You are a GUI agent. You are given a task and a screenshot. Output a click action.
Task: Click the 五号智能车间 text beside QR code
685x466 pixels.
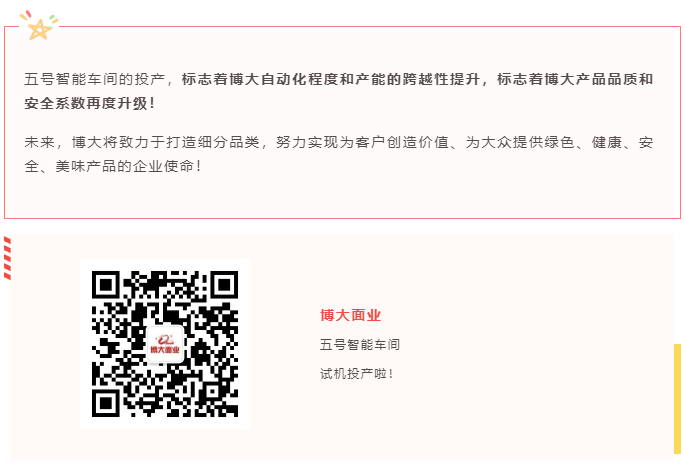pos(360,345)
